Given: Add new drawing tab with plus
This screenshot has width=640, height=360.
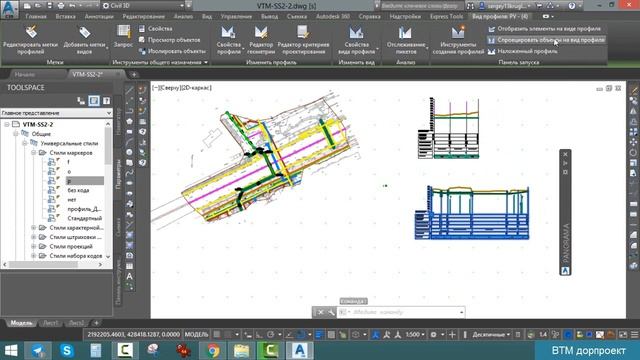Looking at the screenshot, I should coord(134,74).
